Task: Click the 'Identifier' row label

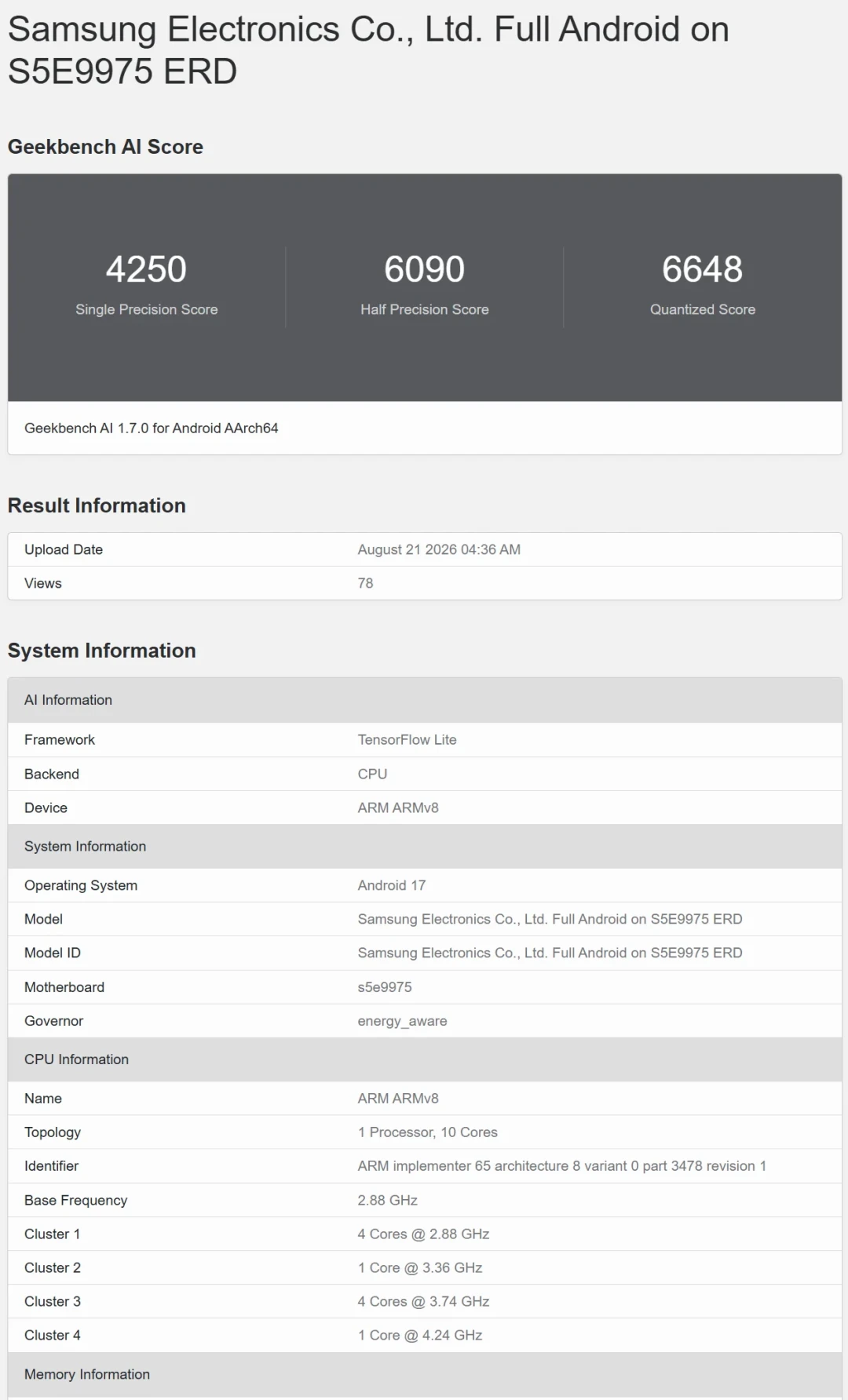Action: pyautogui.click(x=51, y=1166)
